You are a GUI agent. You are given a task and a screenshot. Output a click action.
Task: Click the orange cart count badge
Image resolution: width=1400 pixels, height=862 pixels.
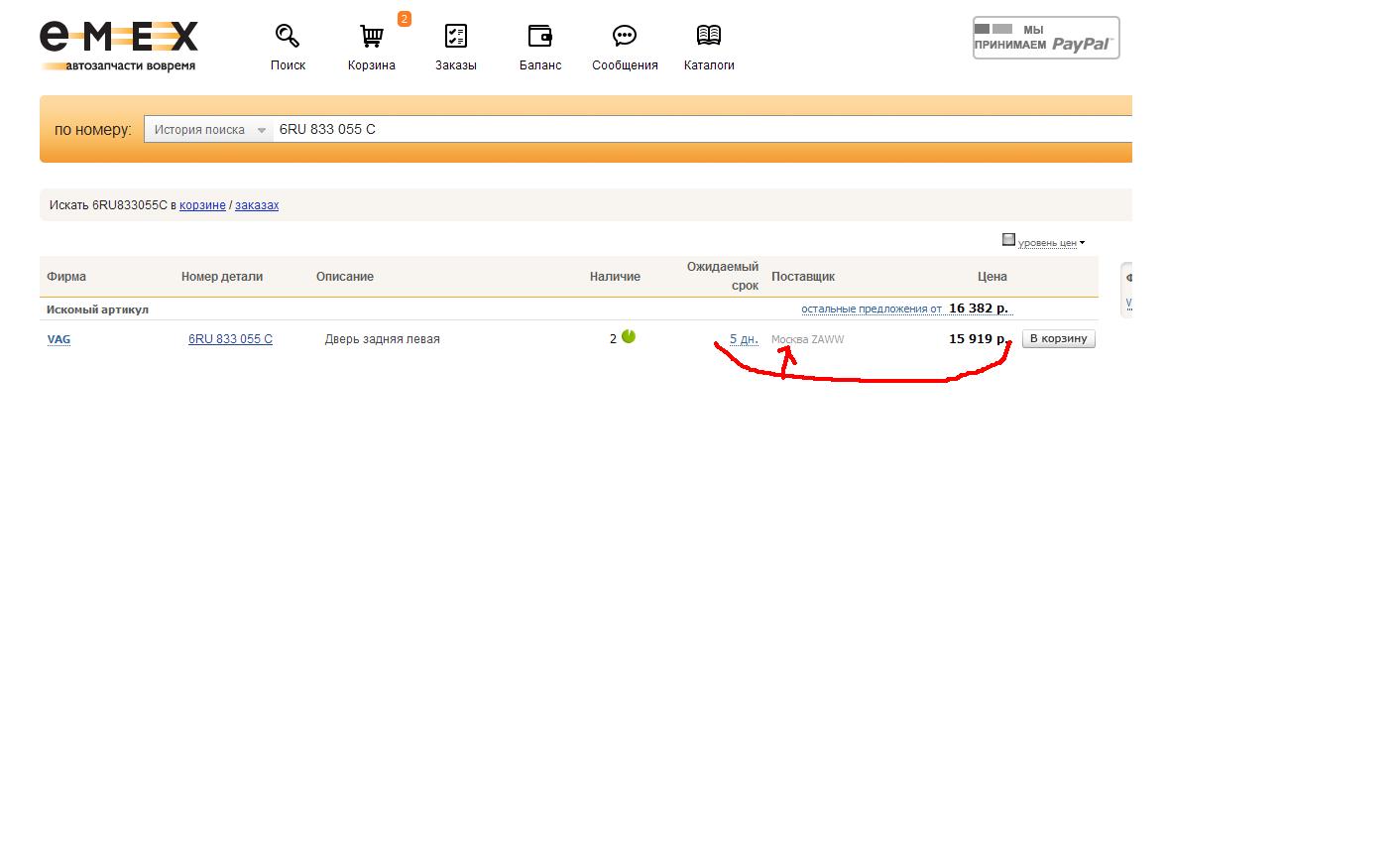point(404,19)
